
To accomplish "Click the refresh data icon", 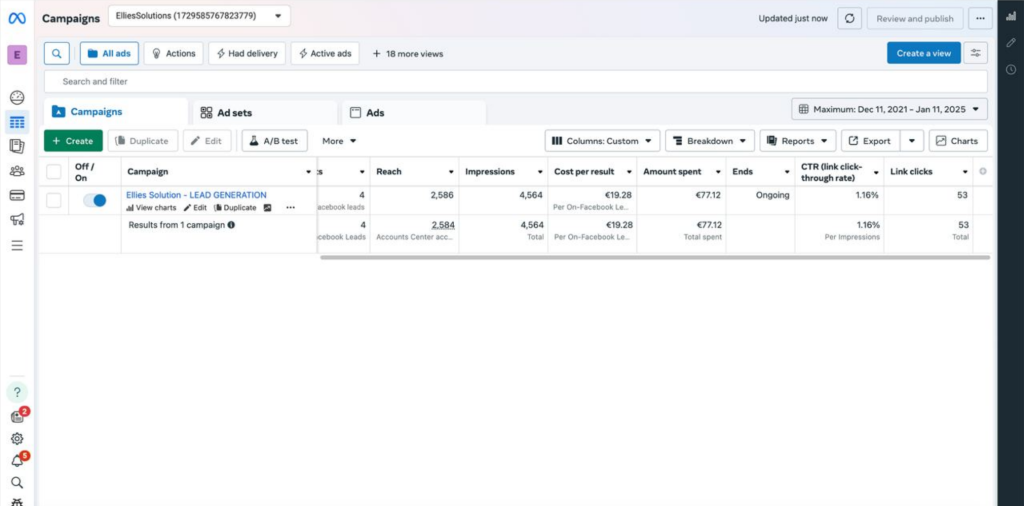I will click(850, 18).
